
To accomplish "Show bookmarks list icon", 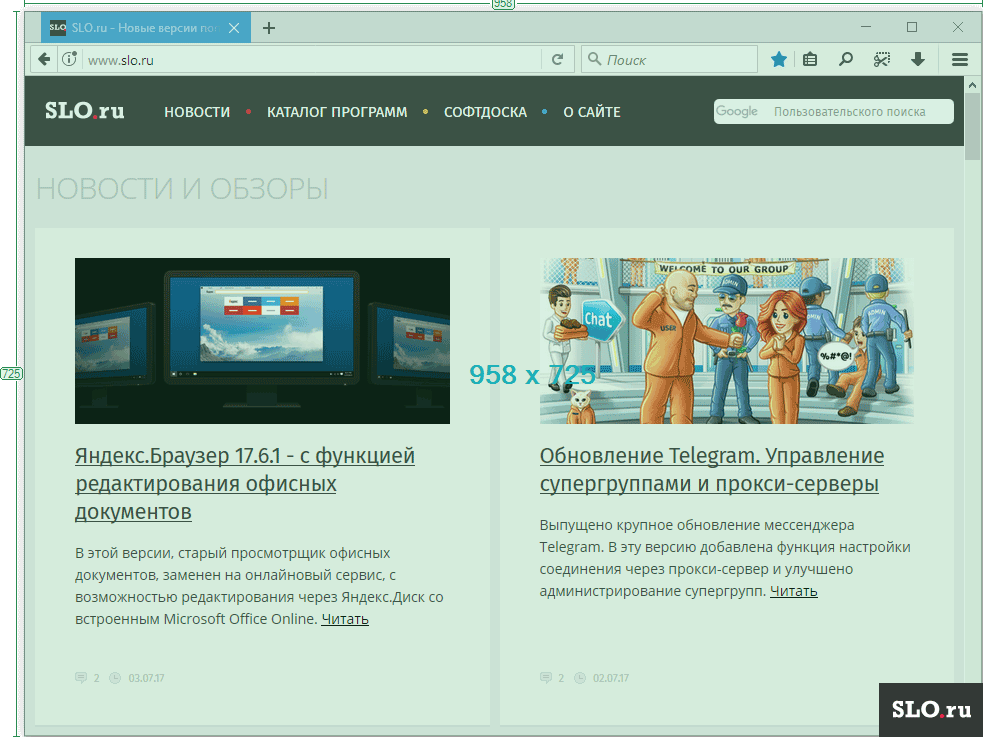I will coord(810,60).
